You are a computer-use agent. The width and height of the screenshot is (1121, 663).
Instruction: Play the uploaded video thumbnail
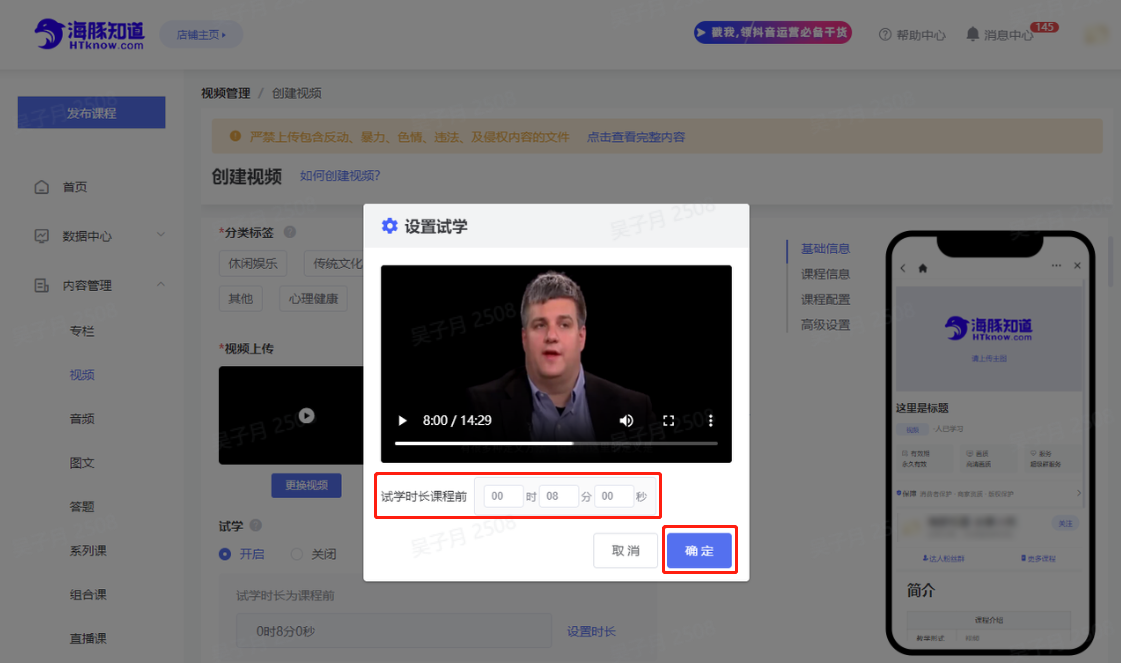306,416
